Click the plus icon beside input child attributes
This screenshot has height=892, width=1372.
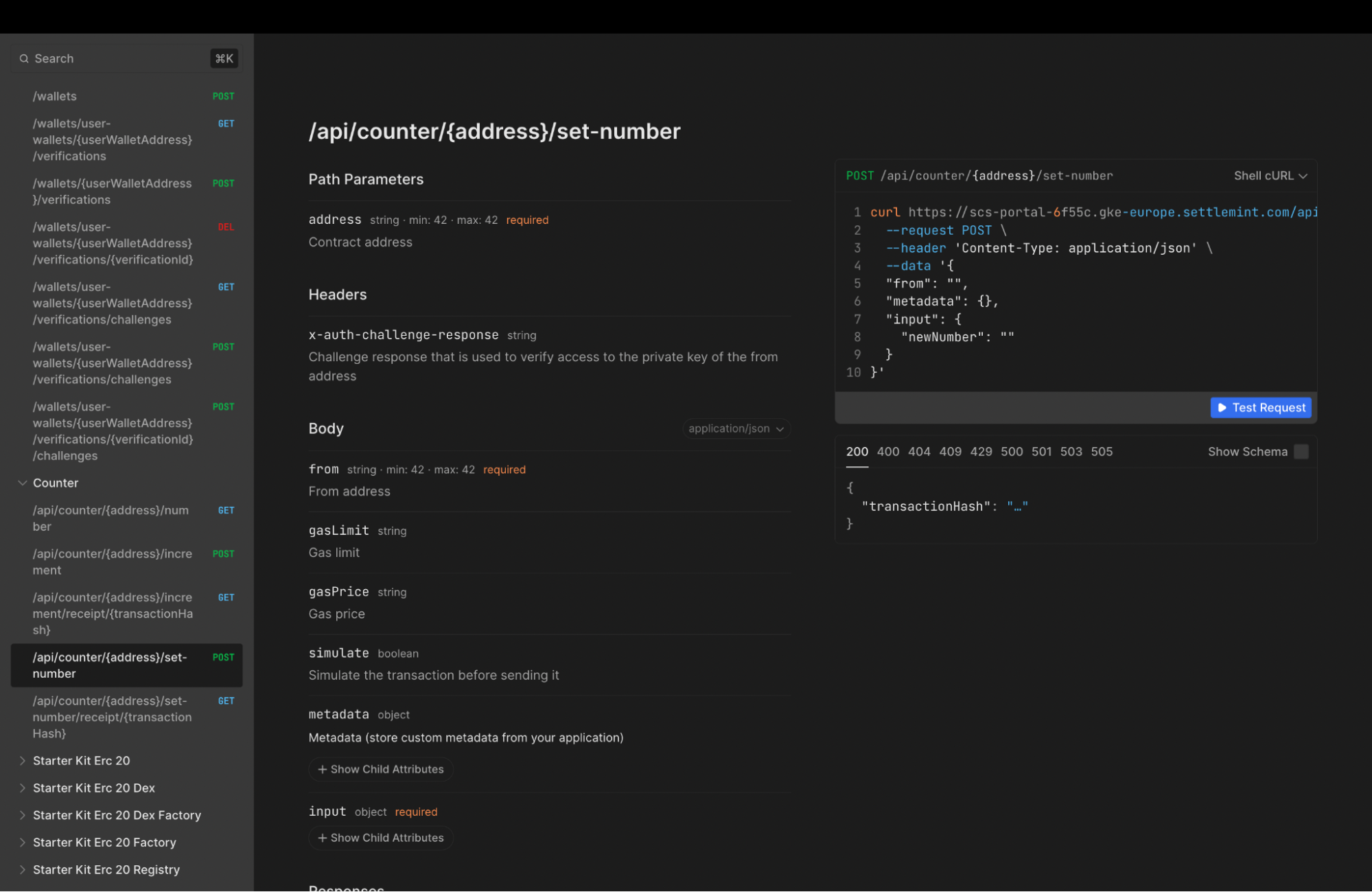(322, 838)
